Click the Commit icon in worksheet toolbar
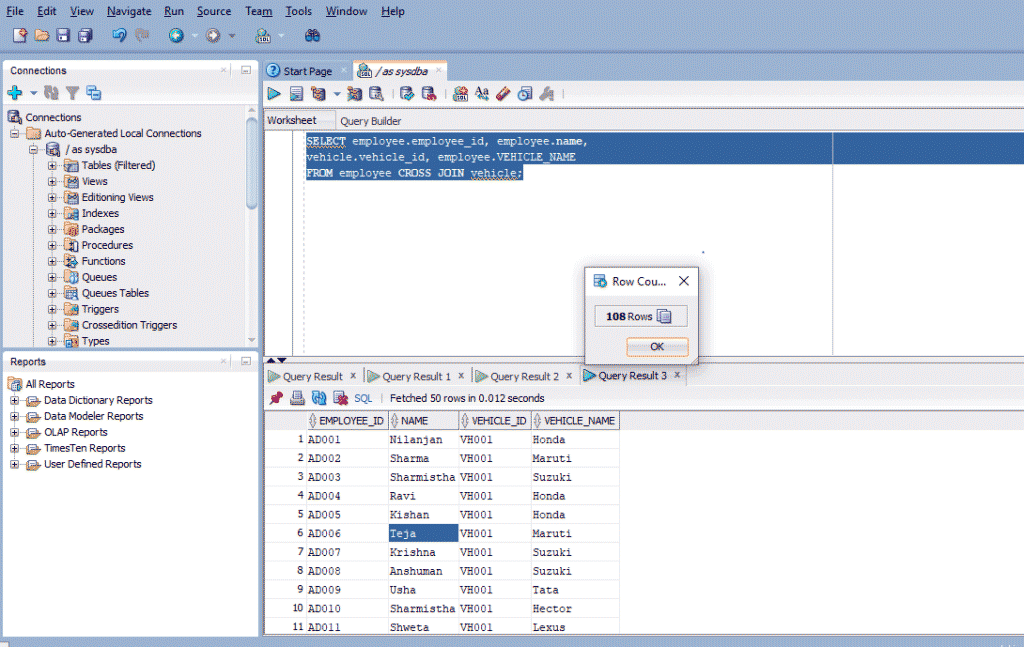 coord(407,94)
